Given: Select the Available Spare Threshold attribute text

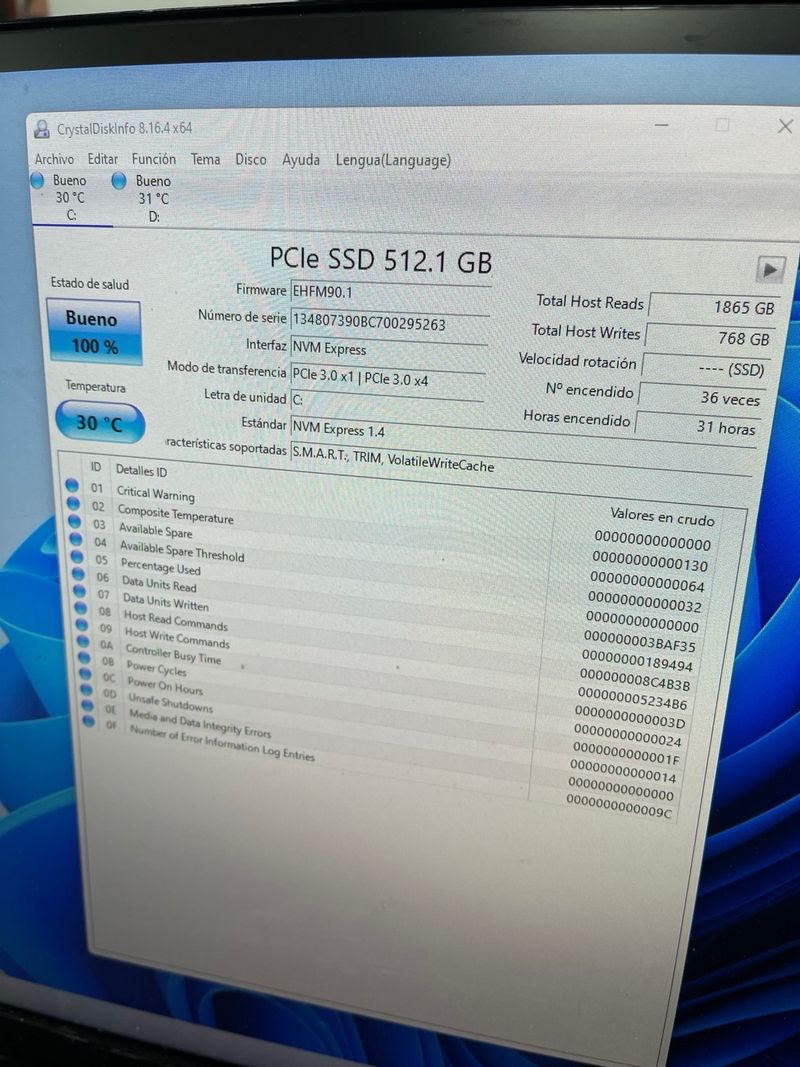Looking at the screenshot, I should (x=182, y=551).
